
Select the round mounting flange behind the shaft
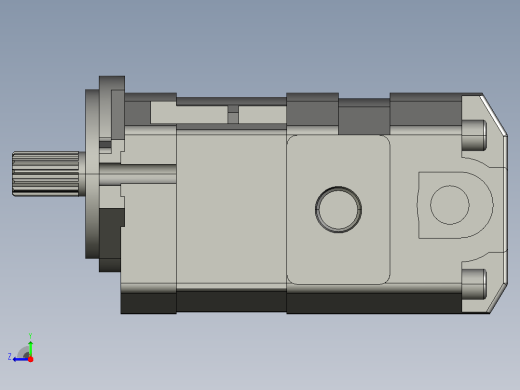click(92, 174)
